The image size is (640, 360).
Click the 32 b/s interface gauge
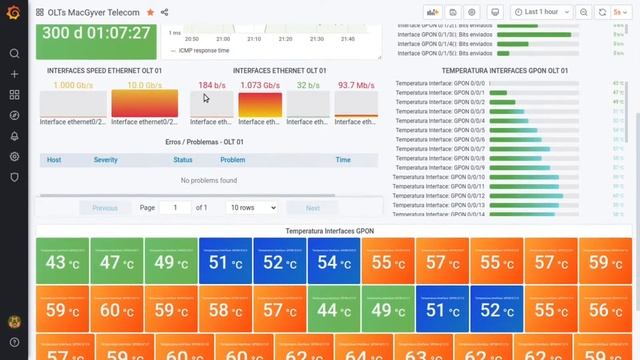[x=308, y=104]
